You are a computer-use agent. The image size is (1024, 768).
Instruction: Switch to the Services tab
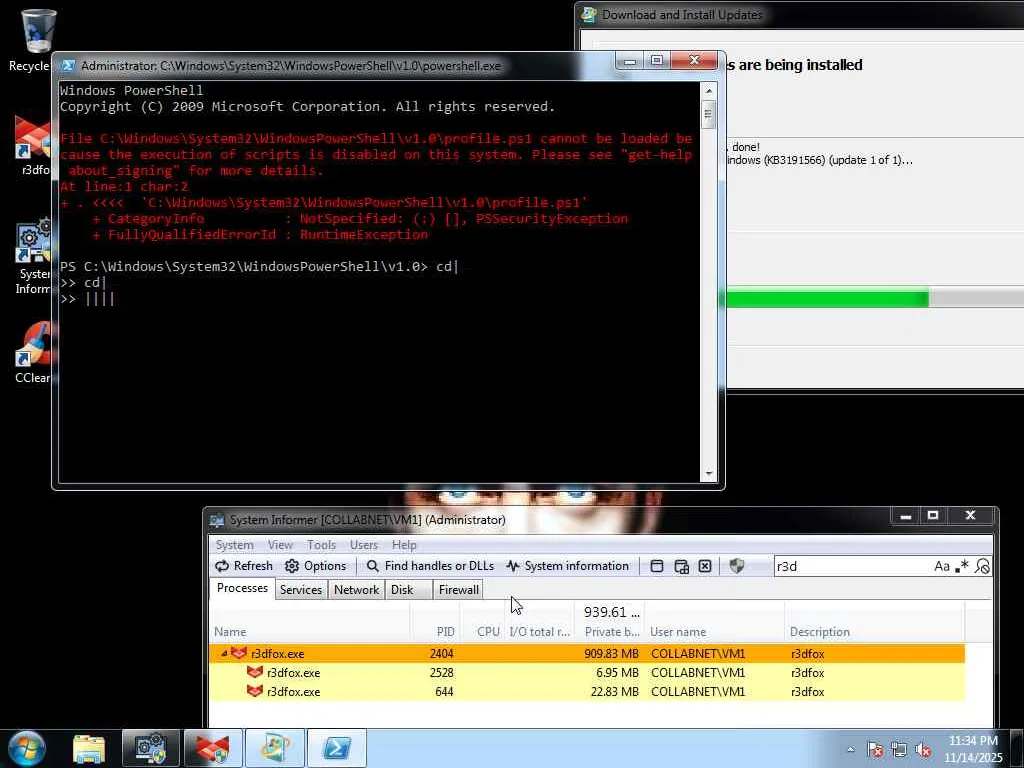300,590
